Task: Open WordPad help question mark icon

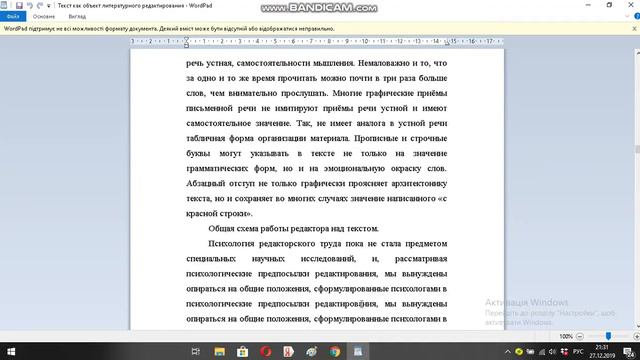Action: pos(637,16)
